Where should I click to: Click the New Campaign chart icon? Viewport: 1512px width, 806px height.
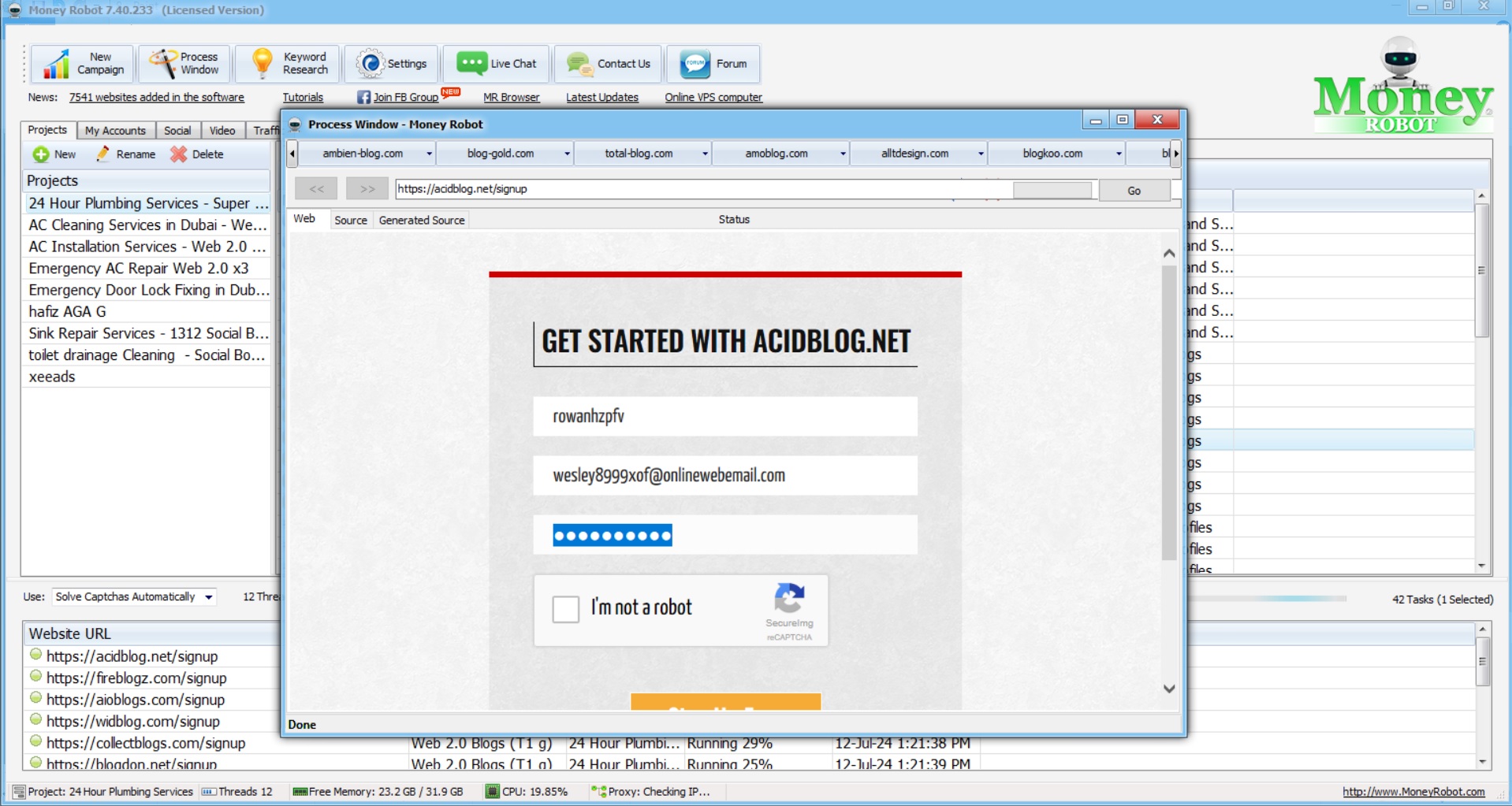tap(55, 64)
